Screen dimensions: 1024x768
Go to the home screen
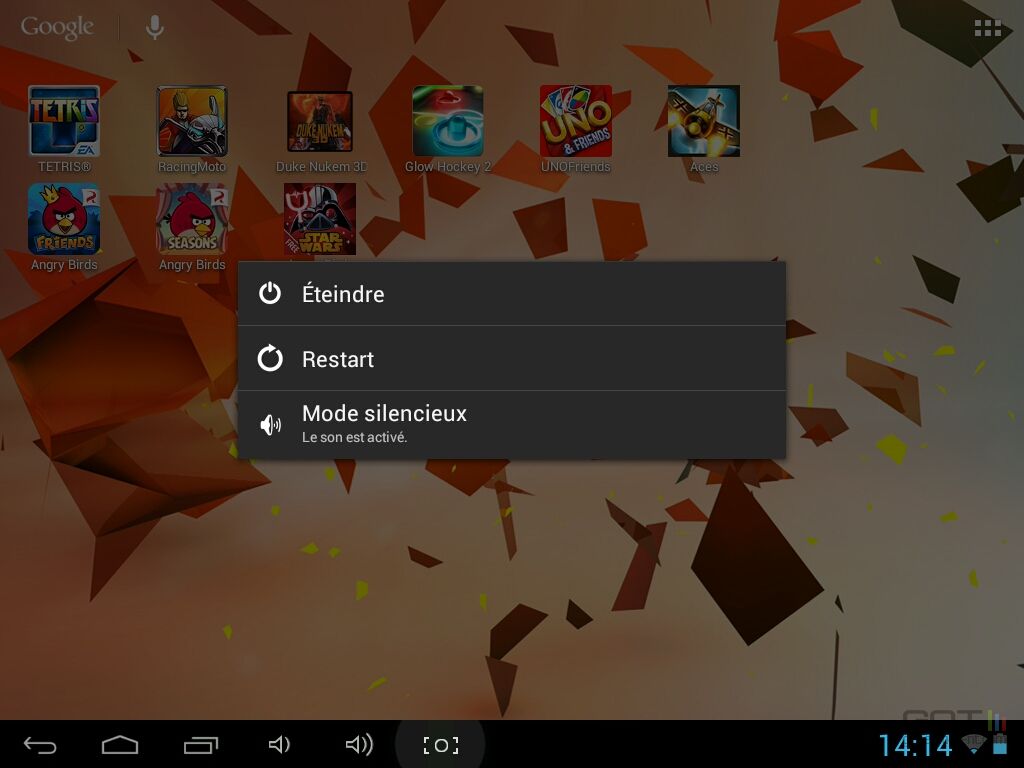tap(120, 745)
